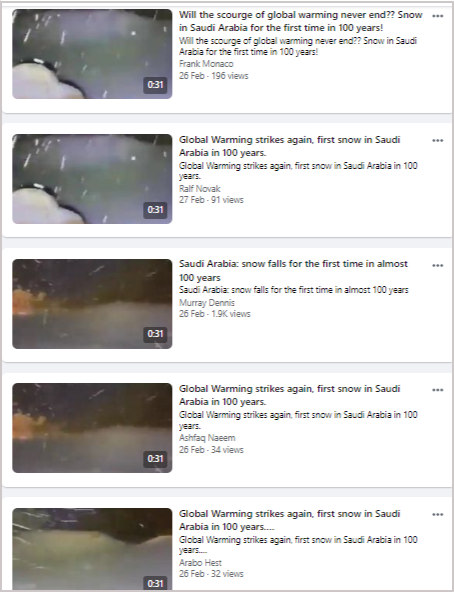
Task: Open Ashfaq Naeem's 'Global Warming strikes again' title
Action: click(x=290, y=395)
